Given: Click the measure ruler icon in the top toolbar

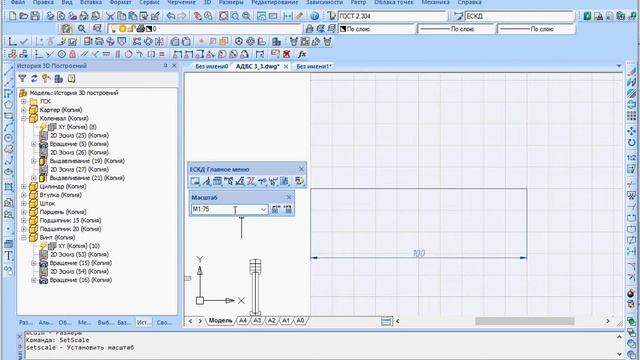Looking at the screenshot, I should (x=299, y=16).
